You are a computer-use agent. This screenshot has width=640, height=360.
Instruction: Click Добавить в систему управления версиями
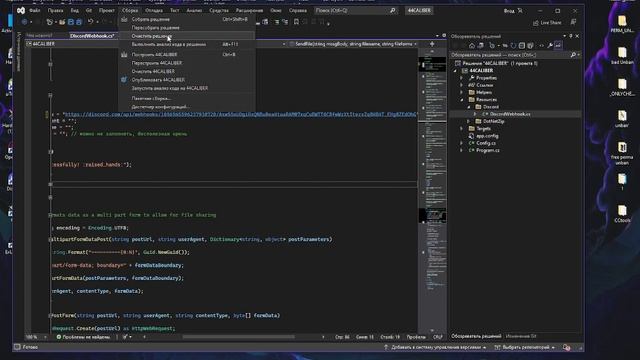[x=435, y=347]
